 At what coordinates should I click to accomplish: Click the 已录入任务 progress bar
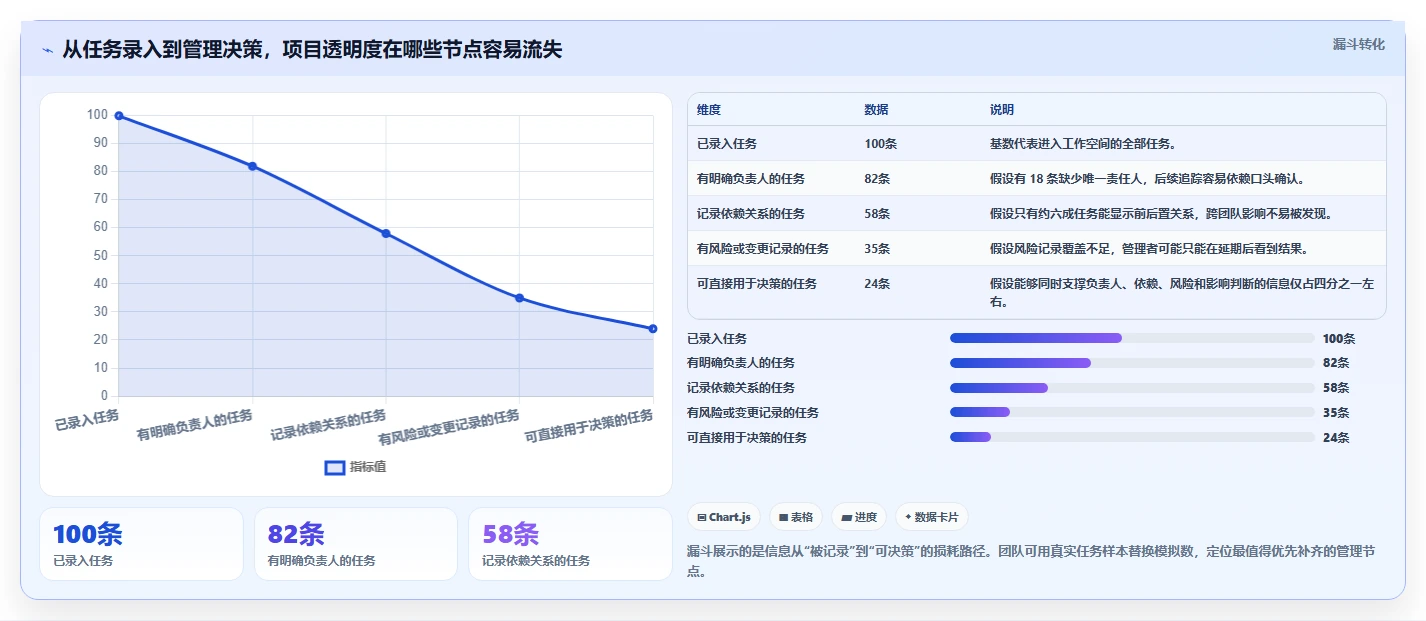(x=1132, y=338)
